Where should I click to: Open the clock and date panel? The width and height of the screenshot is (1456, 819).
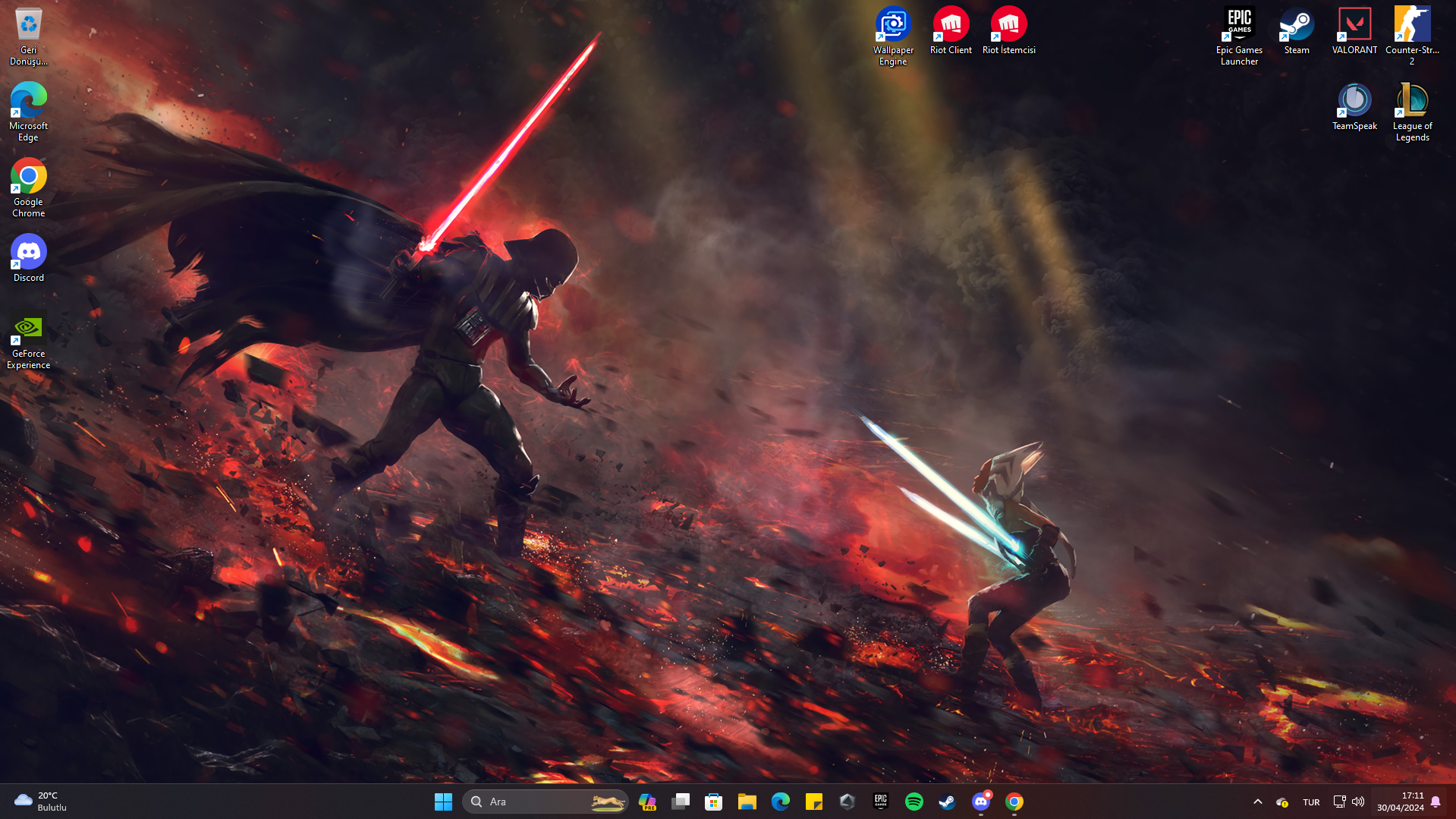point(1401,802)
